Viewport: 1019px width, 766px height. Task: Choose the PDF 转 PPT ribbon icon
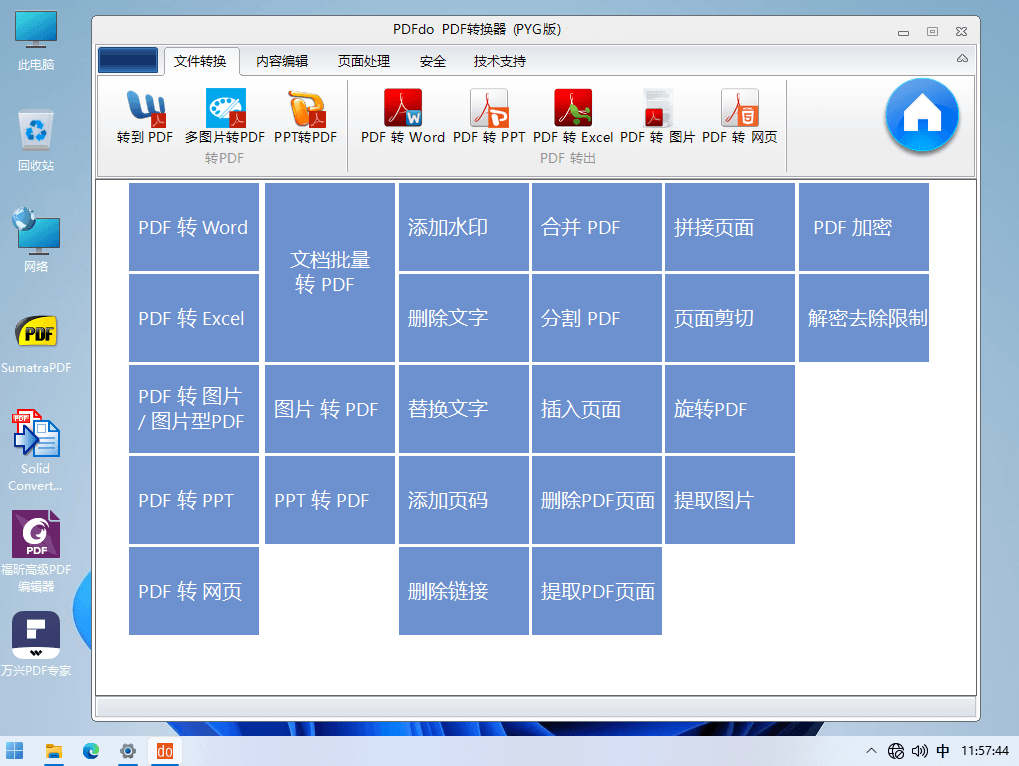489,117
